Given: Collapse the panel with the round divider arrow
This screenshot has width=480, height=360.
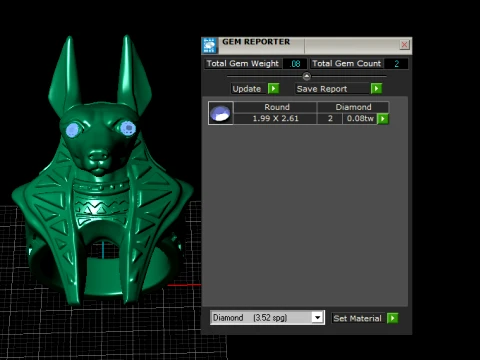Looking at the screenshot, I should [x=307, y=76].
